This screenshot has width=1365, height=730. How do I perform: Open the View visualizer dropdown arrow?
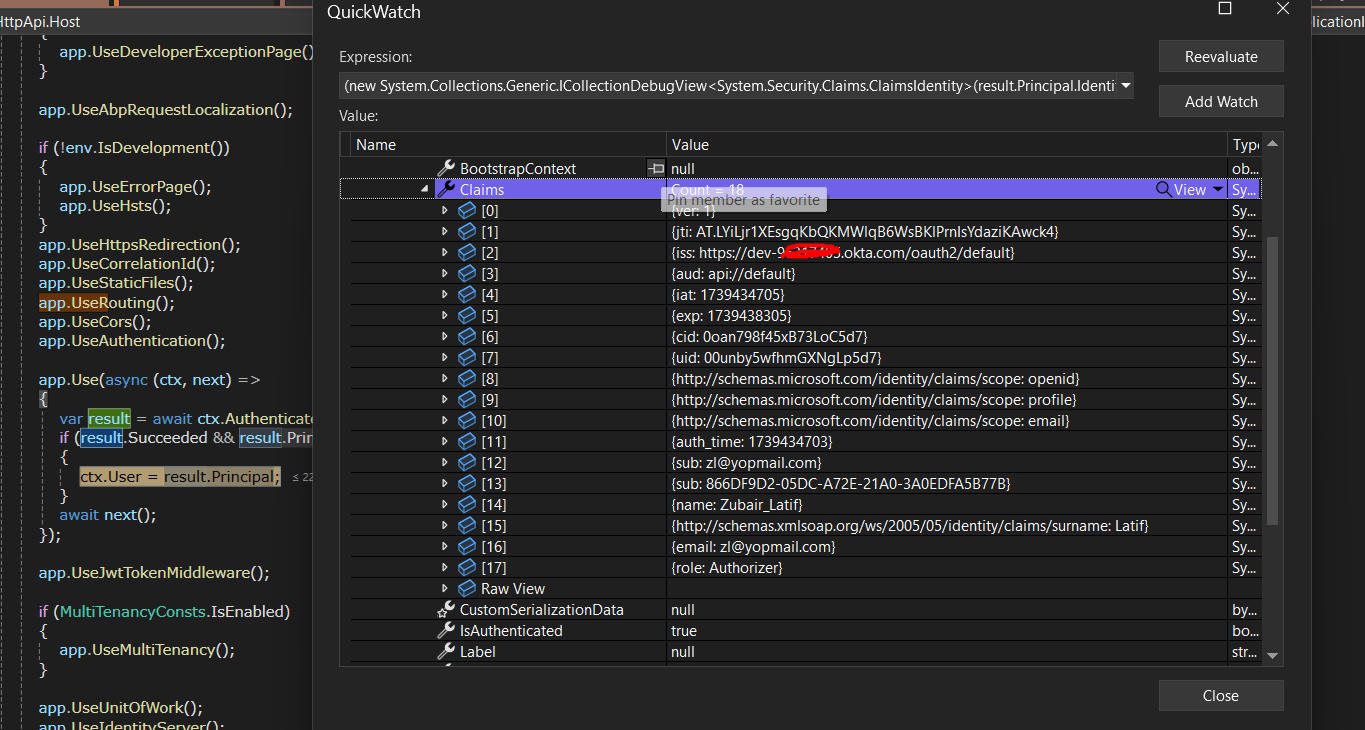tap(1217, 189)
